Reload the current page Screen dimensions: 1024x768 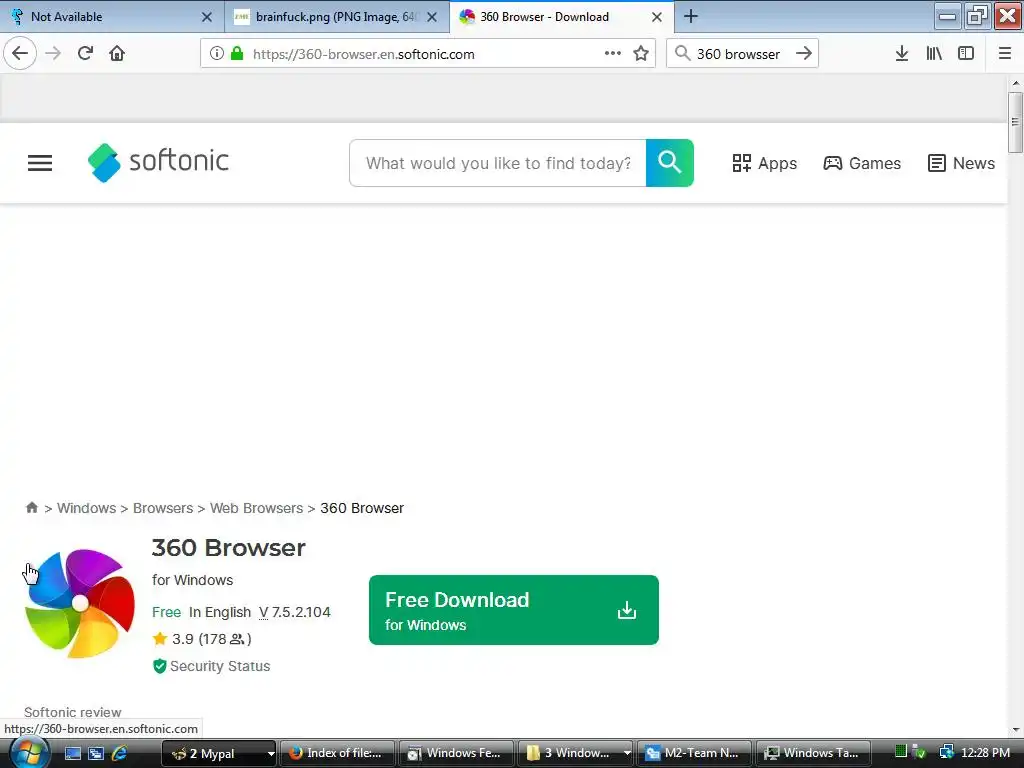(86, 54)
